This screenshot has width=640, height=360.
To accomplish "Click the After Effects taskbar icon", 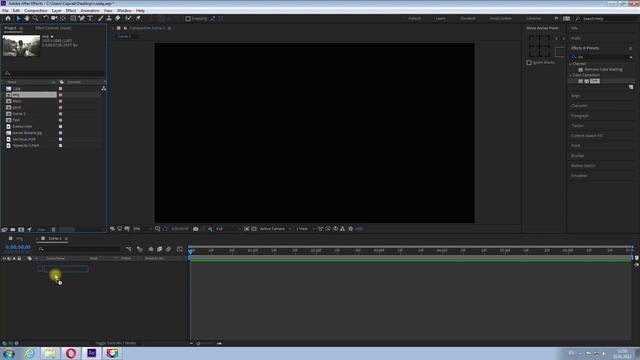I will (91, 353).
